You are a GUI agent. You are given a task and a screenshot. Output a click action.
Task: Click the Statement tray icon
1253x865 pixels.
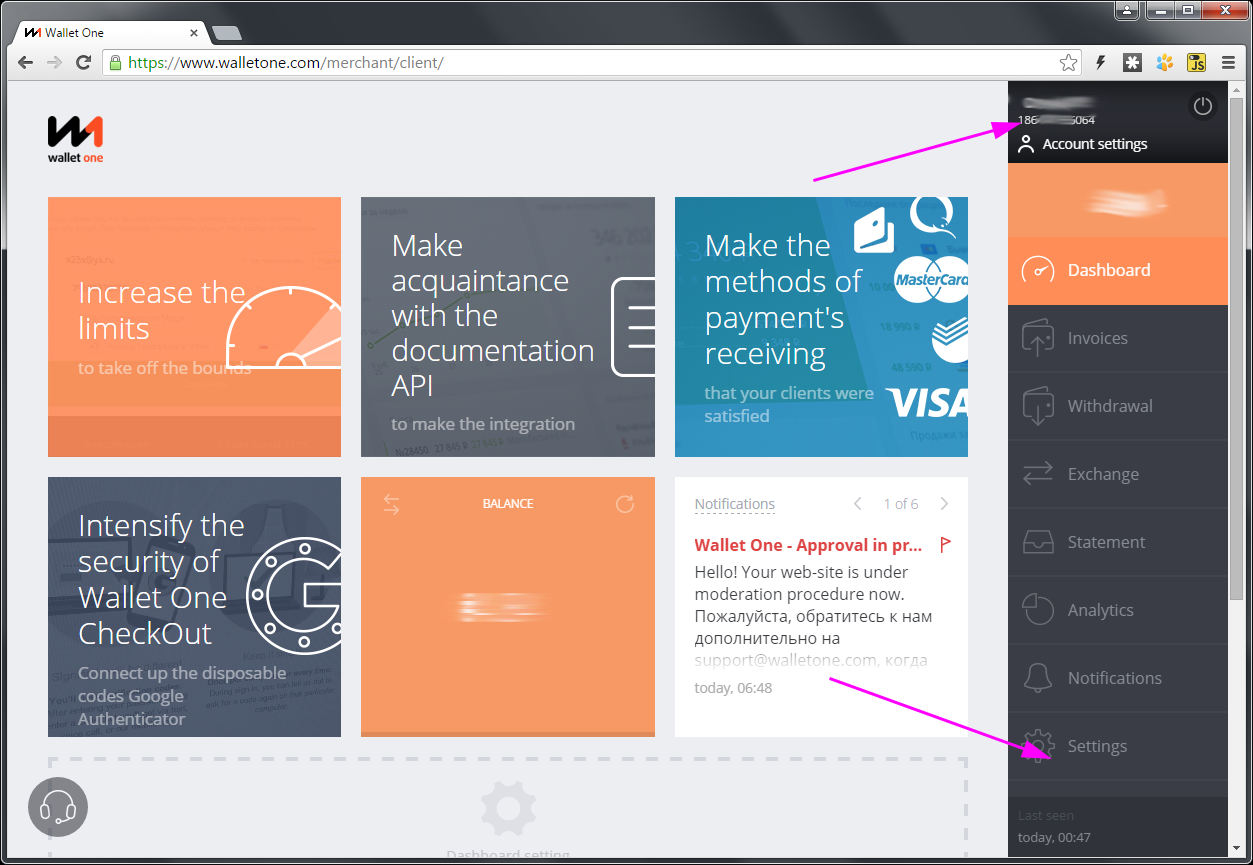click(x=1038, y=542)
